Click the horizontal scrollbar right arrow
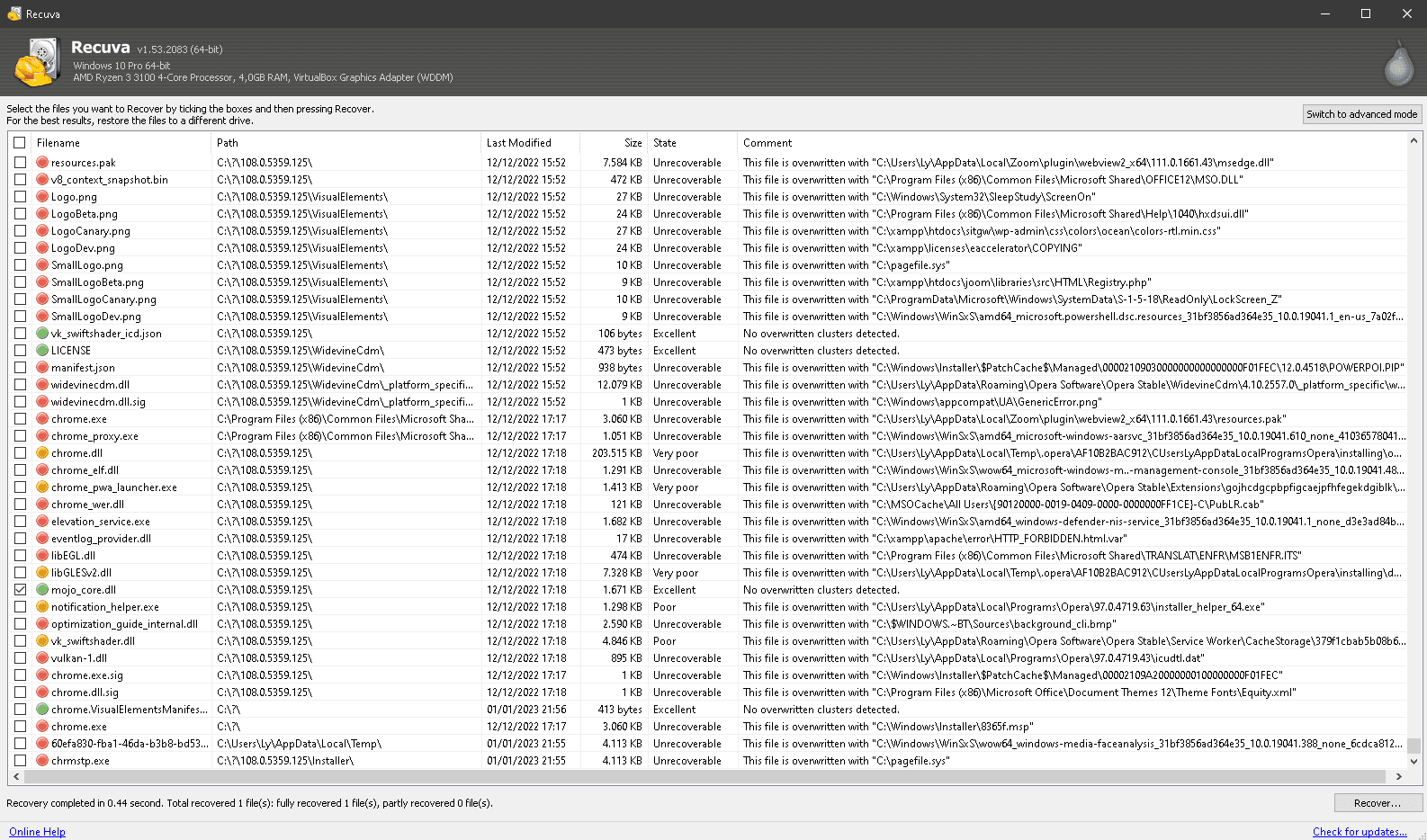This screenshot has width=1427, height=840. click(1398, 776)
